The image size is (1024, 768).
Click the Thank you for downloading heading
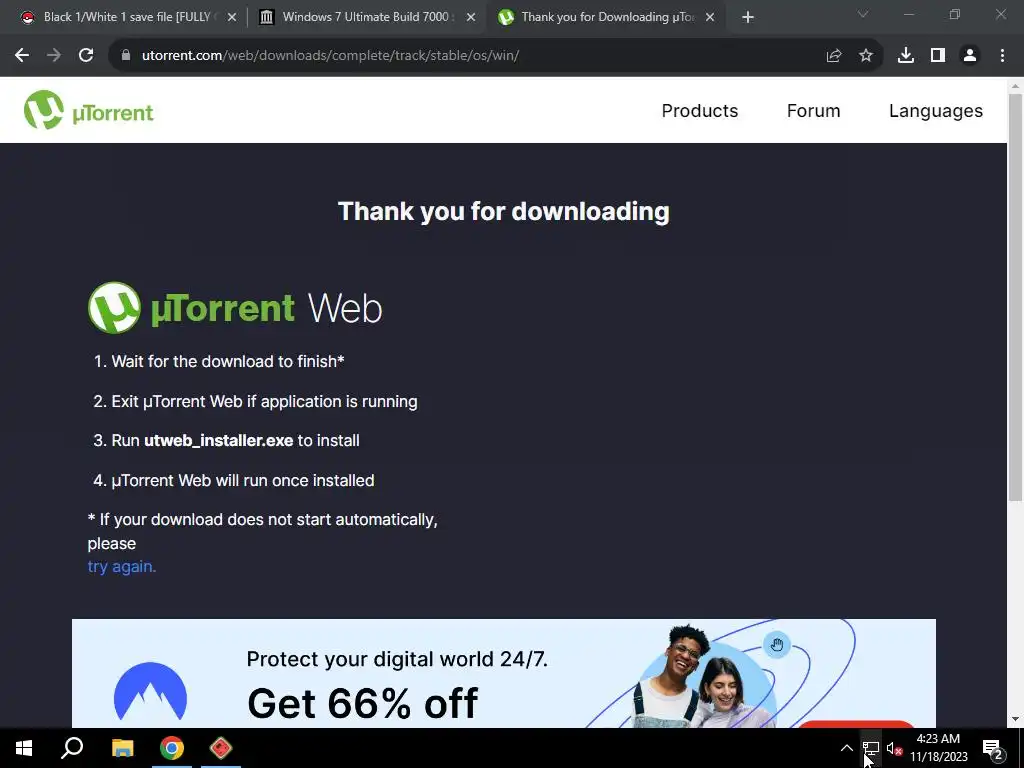pyautogui.click(x=504, y=212)
